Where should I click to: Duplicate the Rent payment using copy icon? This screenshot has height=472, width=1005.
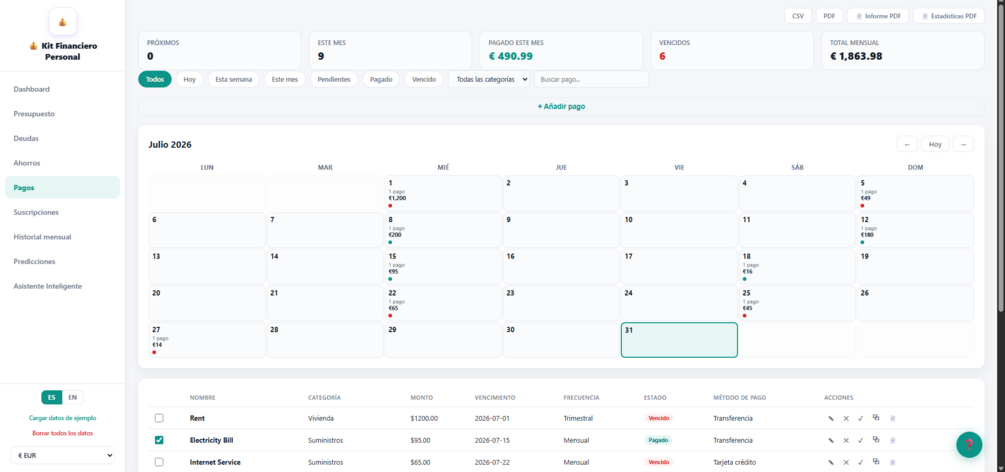pyautogui.click(x=876, y=418)
